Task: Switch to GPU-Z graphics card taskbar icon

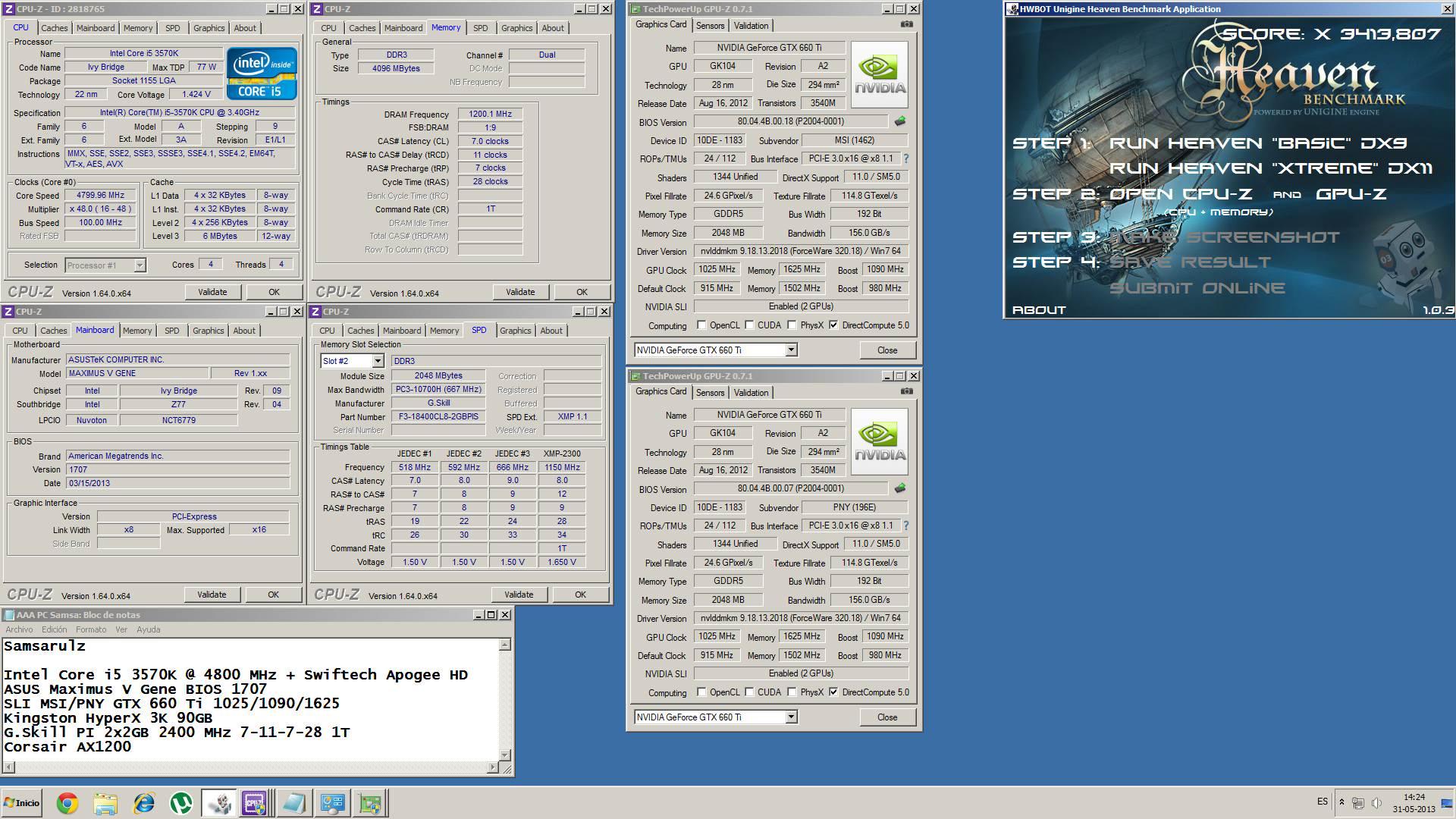Action: [x=370, y=803]
